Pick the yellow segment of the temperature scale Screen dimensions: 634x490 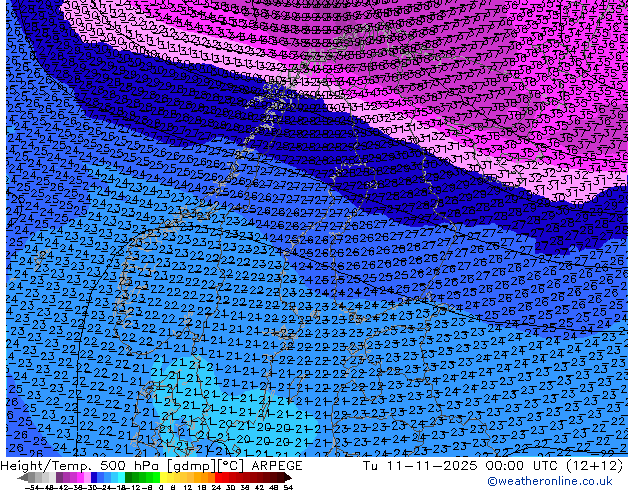163,478
